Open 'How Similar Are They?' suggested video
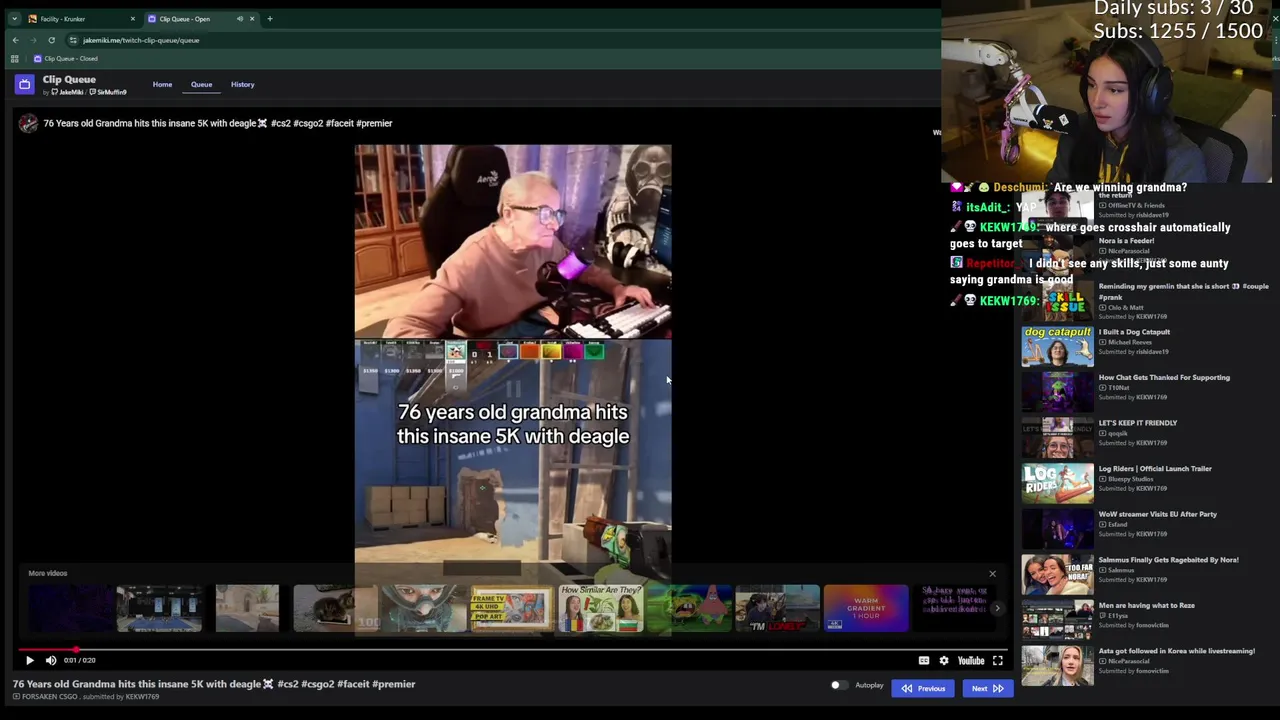Viewport: 1280px width, 720px height. (x=600, y=608)
